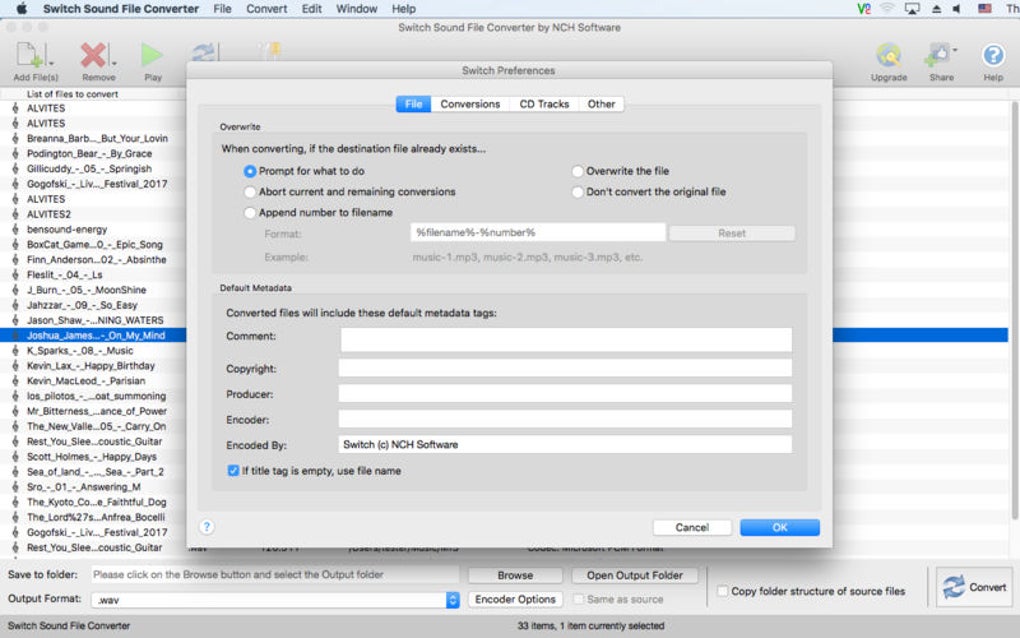Click the eject icon in menu bar

[x=936, y=8]
